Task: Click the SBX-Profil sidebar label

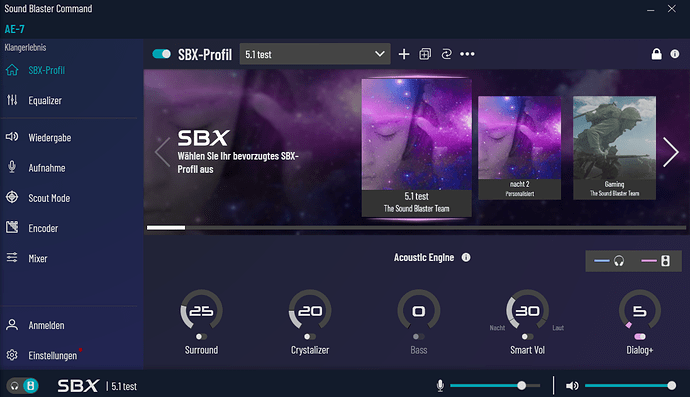Action: point(47,70)
